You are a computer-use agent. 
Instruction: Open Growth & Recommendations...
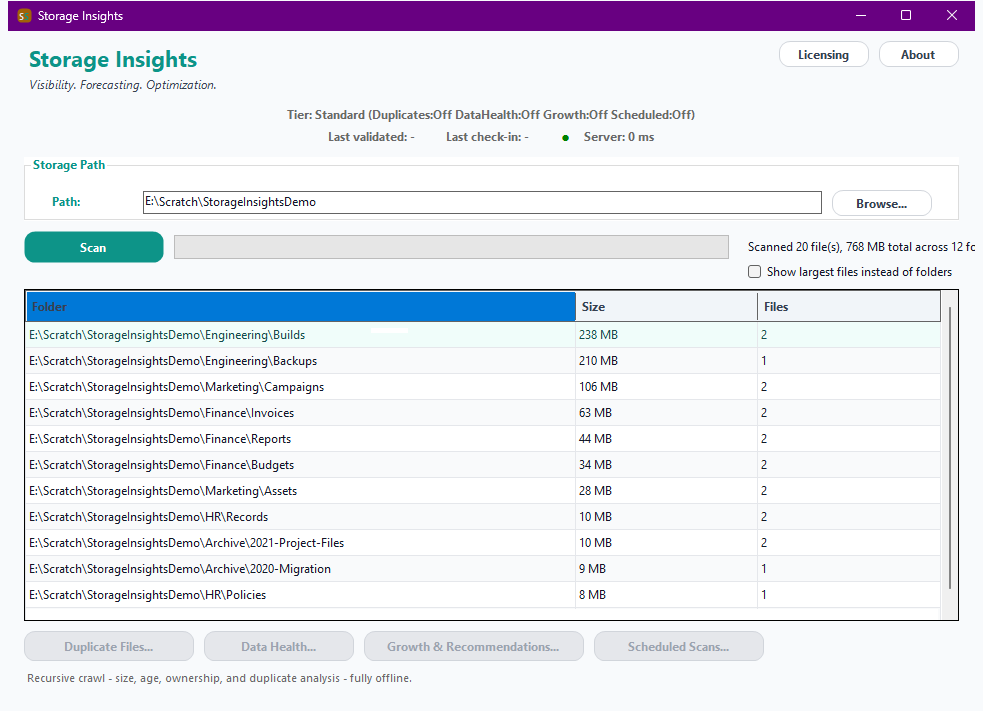(474, 646)
